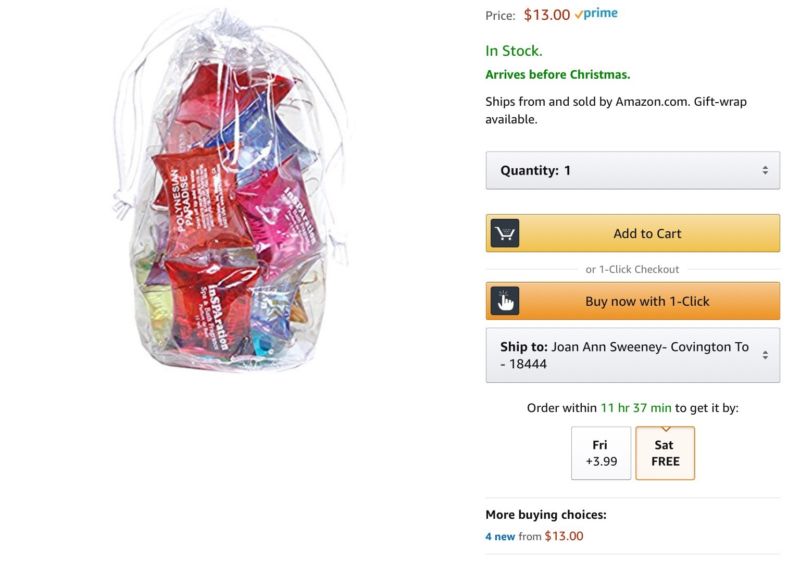Click the Prime checkmark logo beside the price
Image resolution: width=800 pixels, height=561 pixels.
coord(596,14)
